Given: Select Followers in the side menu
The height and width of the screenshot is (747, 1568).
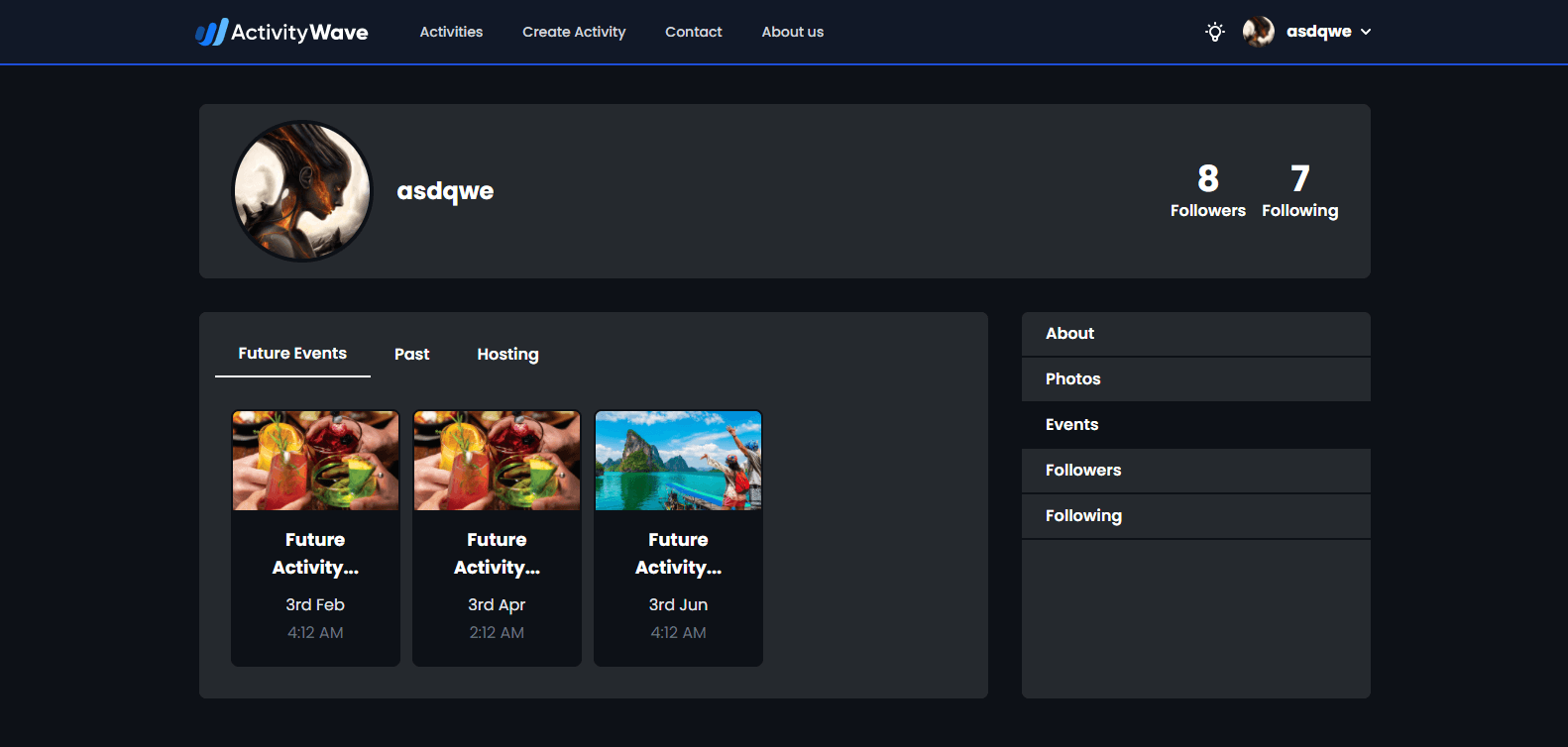Looking at the screenshot, I should (x=1196, y=471).
